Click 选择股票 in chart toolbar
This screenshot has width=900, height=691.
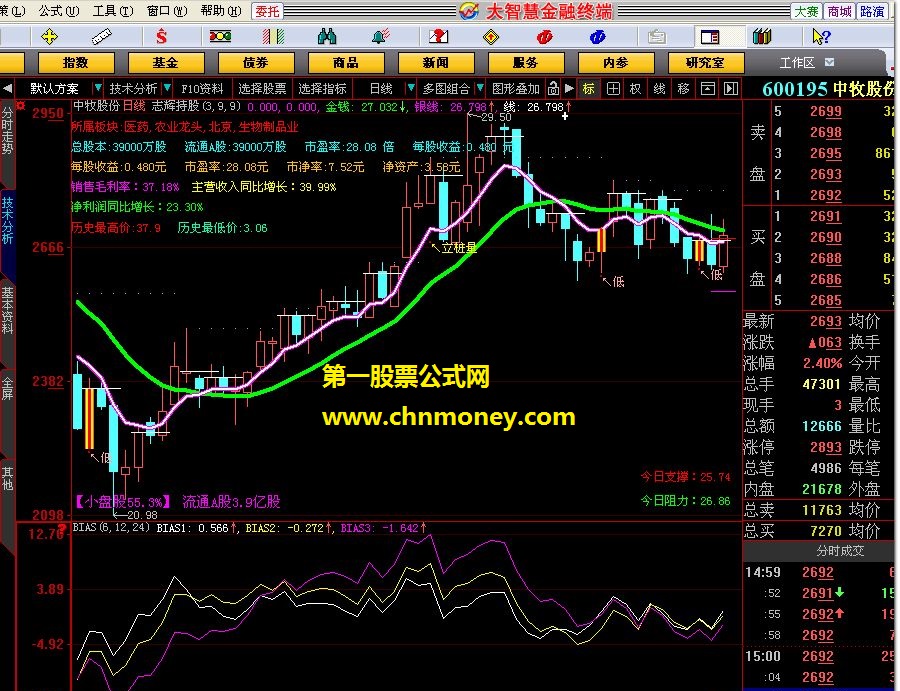(262, 88)
